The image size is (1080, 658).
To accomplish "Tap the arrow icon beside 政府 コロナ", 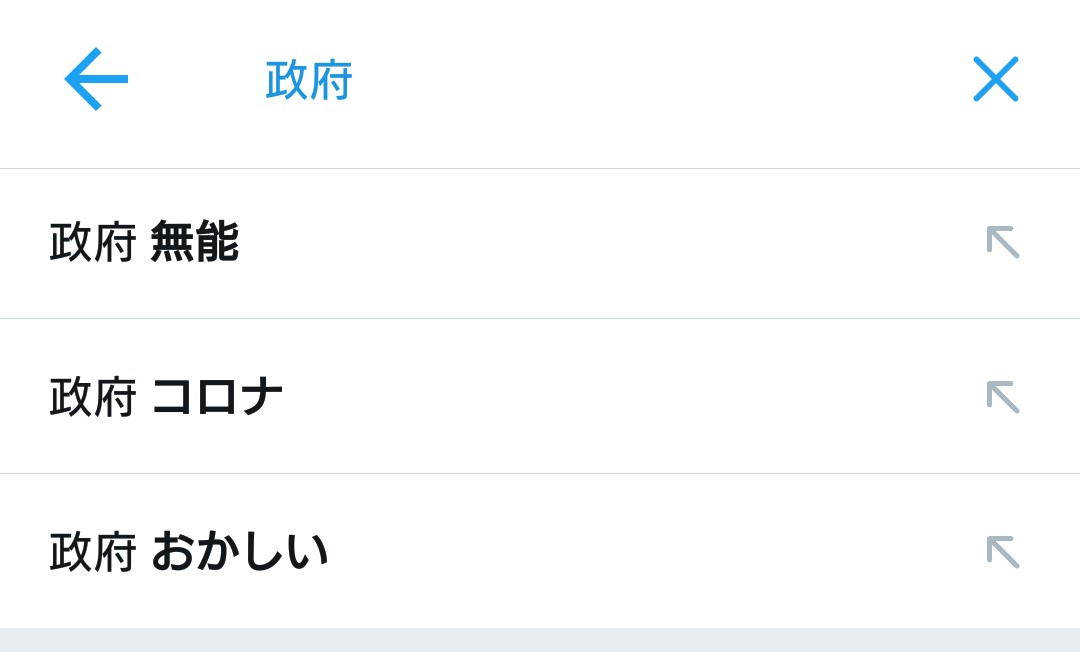I will point(1003,397).
